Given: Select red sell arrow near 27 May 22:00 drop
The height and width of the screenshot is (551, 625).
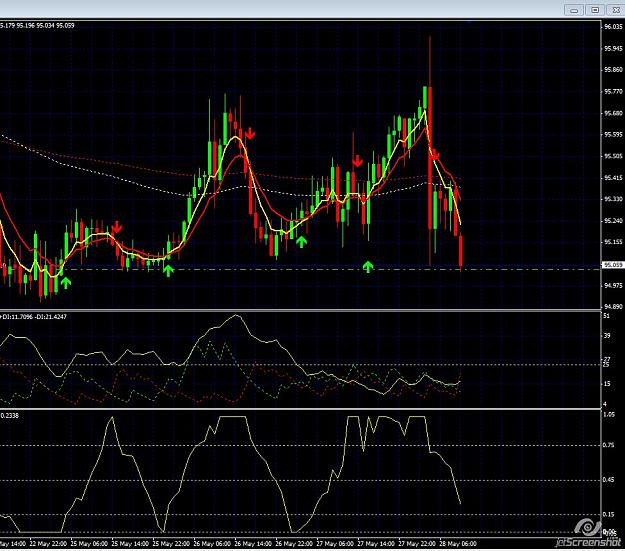Looking at the screenshot, I should coord(434,154).
